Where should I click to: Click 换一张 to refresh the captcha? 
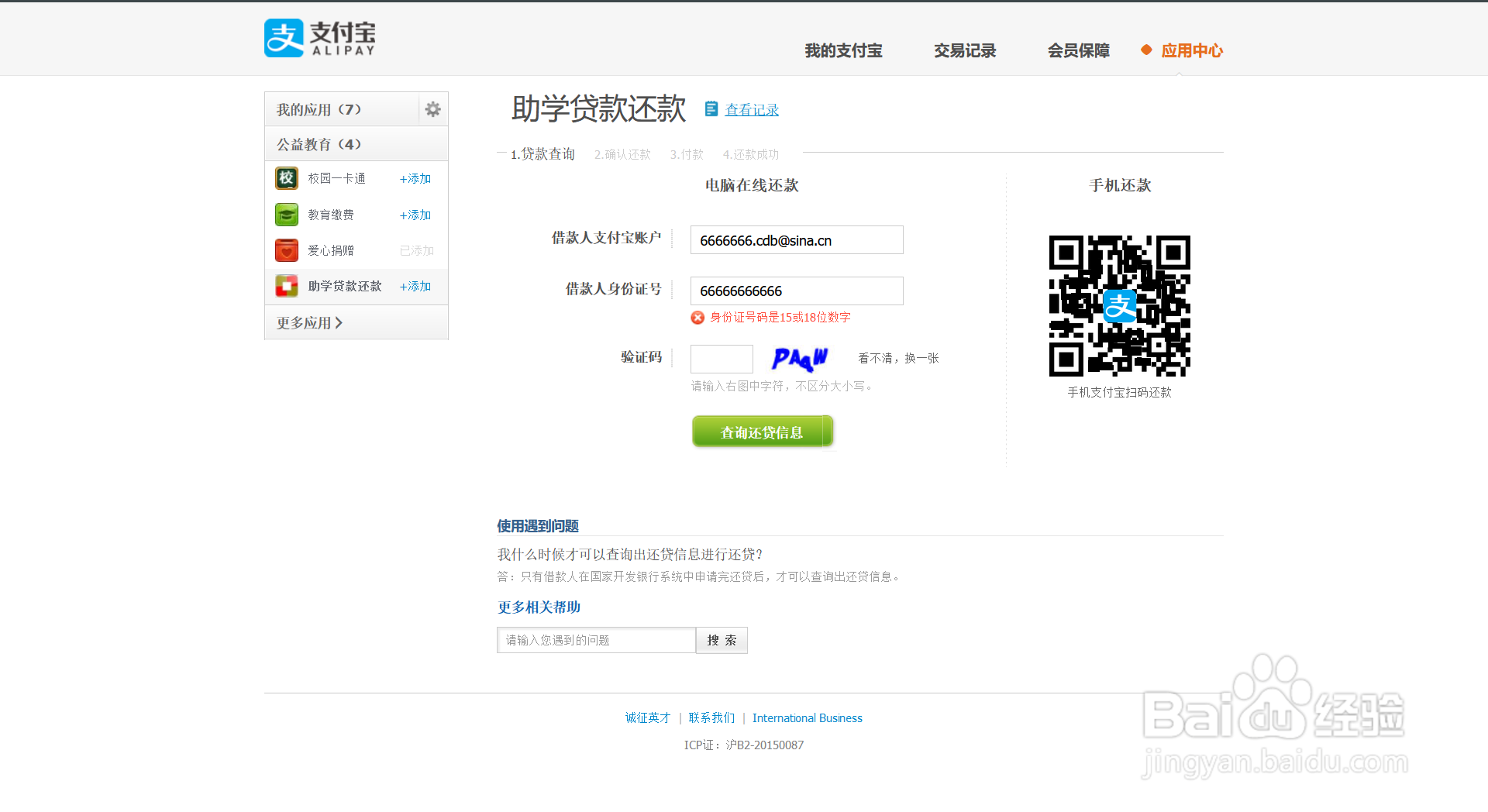(x=921, y=358)
